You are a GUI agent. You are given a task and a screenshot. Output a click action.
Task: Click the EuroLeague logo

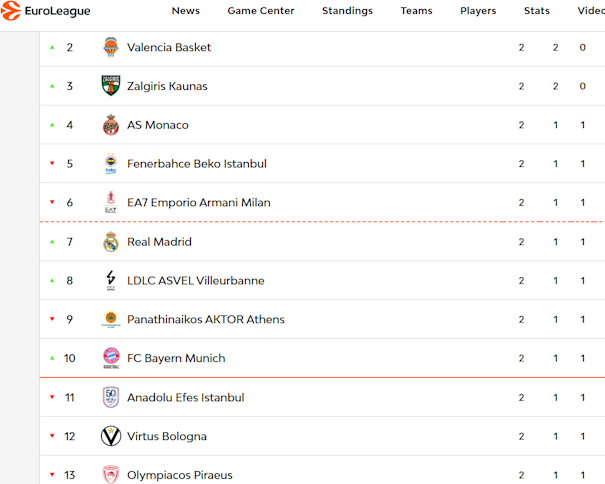tap(47, 11)
